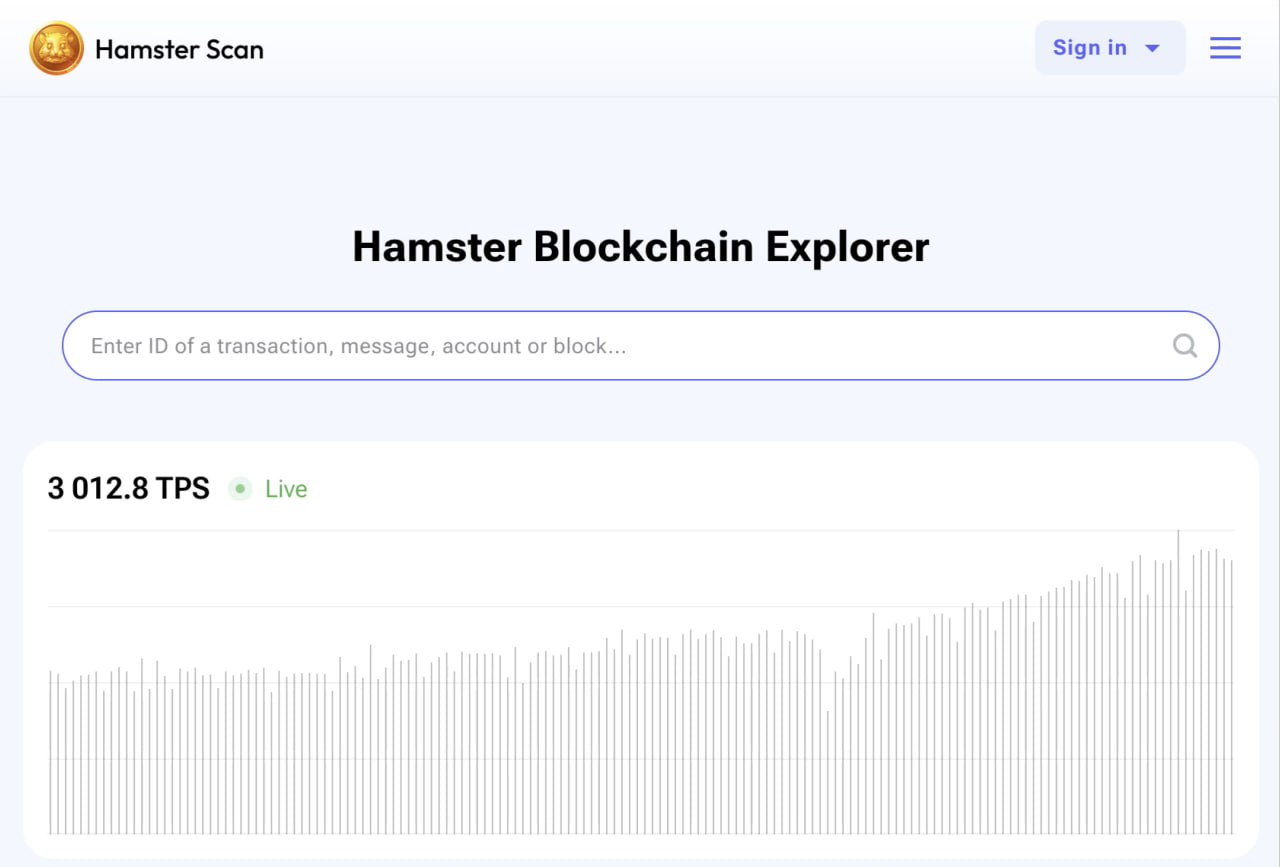1280x867 pixels.
Task: Click the golden hamster logo icon
Action: point(56,49)
